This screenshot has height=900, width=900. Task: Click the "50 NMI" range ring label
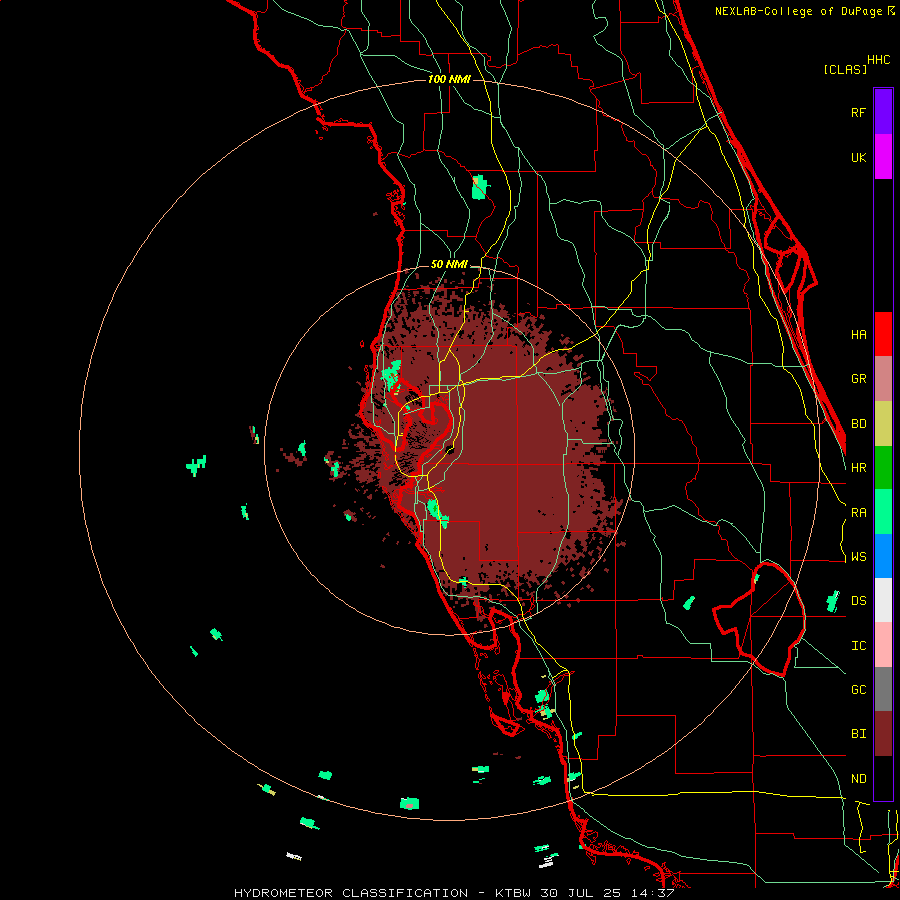[449, 265]
